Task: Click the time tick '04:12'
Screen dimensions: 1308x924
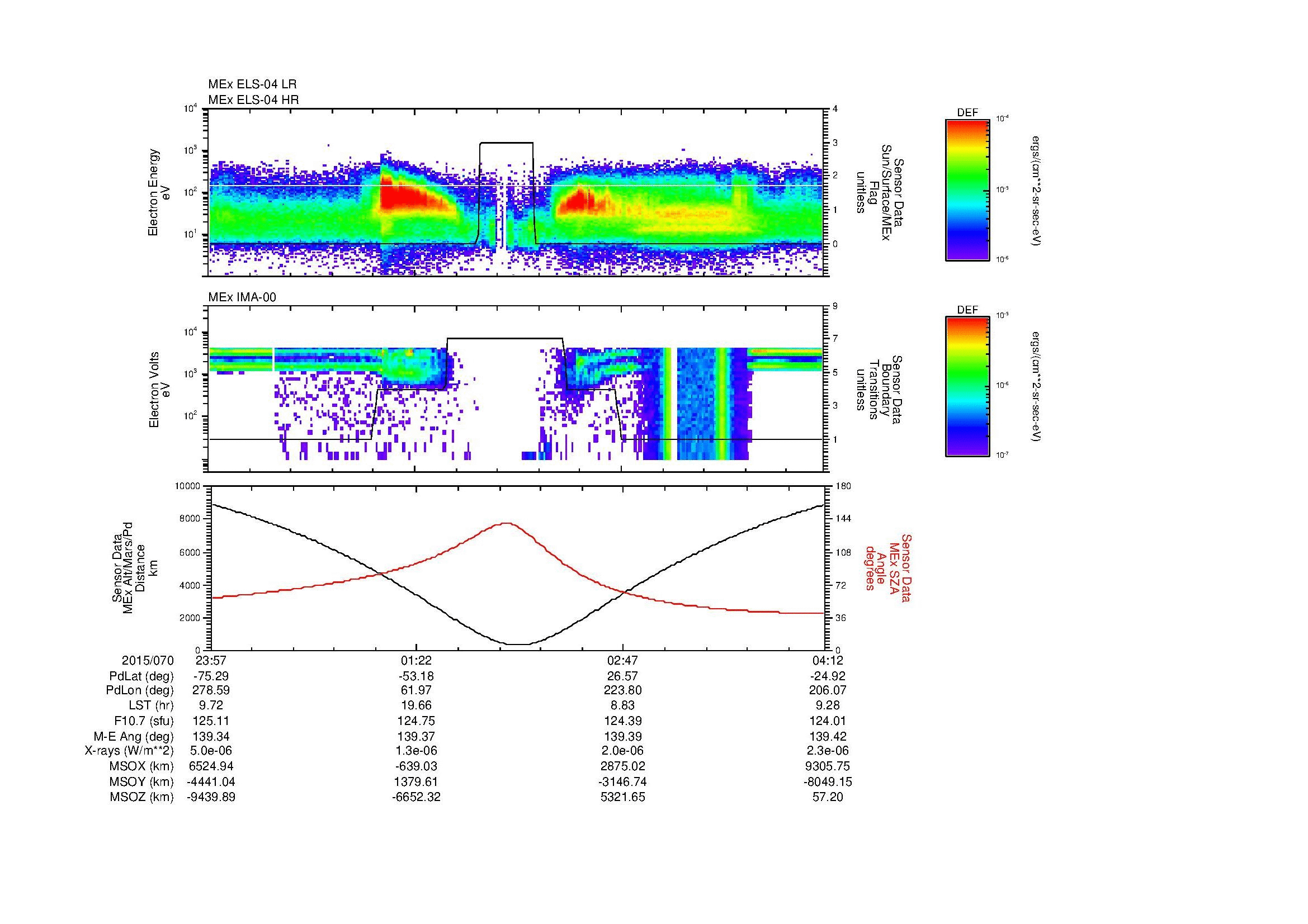Action: pyautogui.click(x=828, y=660)
